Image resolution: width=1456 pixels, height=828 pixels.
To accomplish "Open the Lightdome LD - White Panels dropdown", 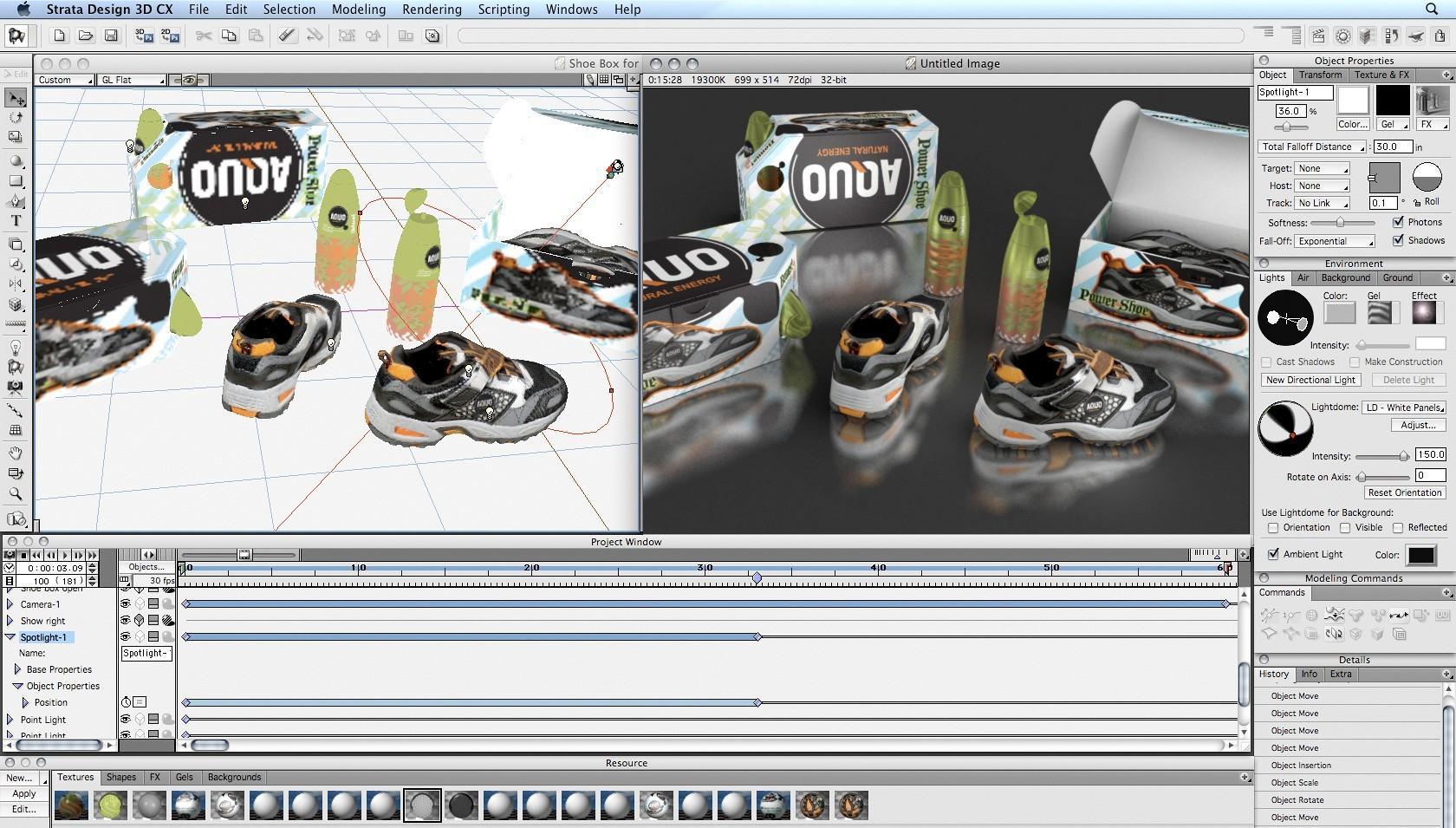I will click(1404, 407).
